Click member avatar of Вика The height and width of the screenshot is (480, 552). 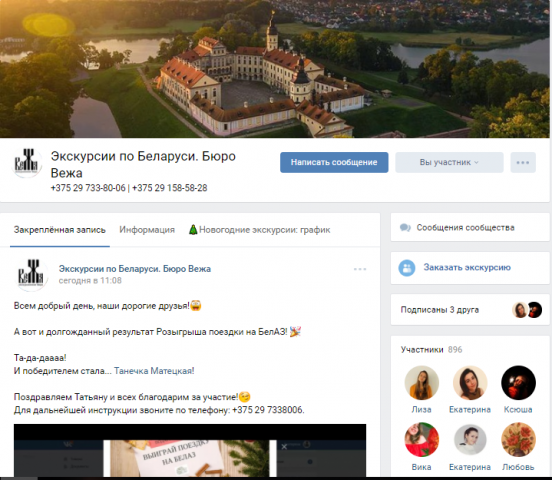421,440
